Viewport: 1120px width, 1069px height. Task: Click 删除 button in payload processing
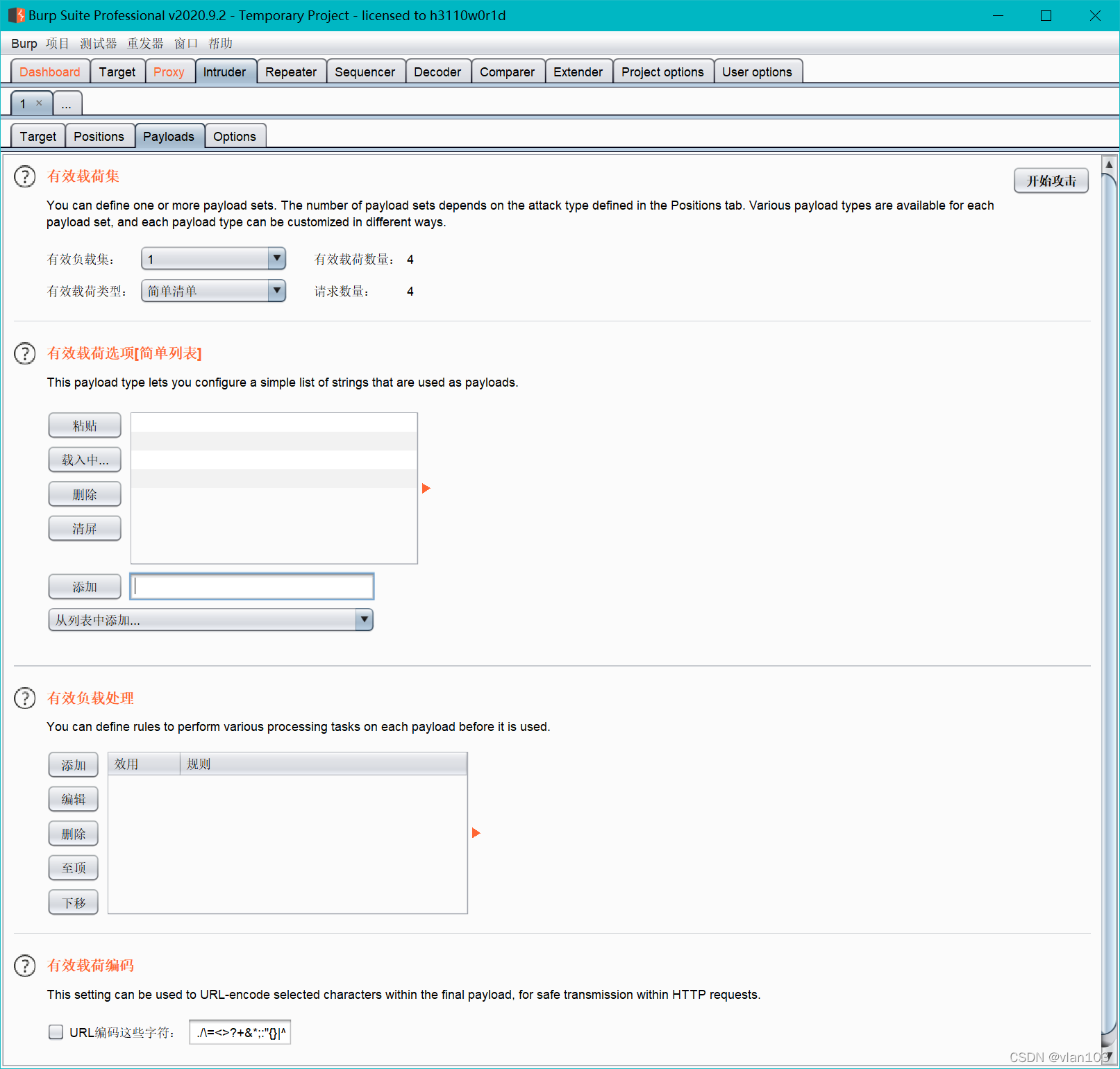[74, 834]
